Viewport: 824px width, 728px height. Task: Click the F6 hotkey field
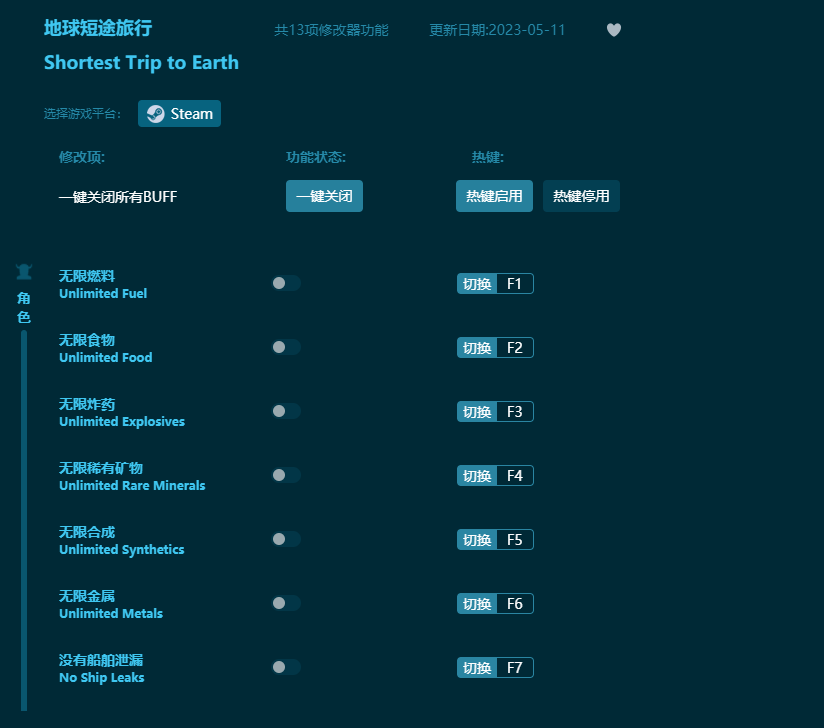[515, 603]
